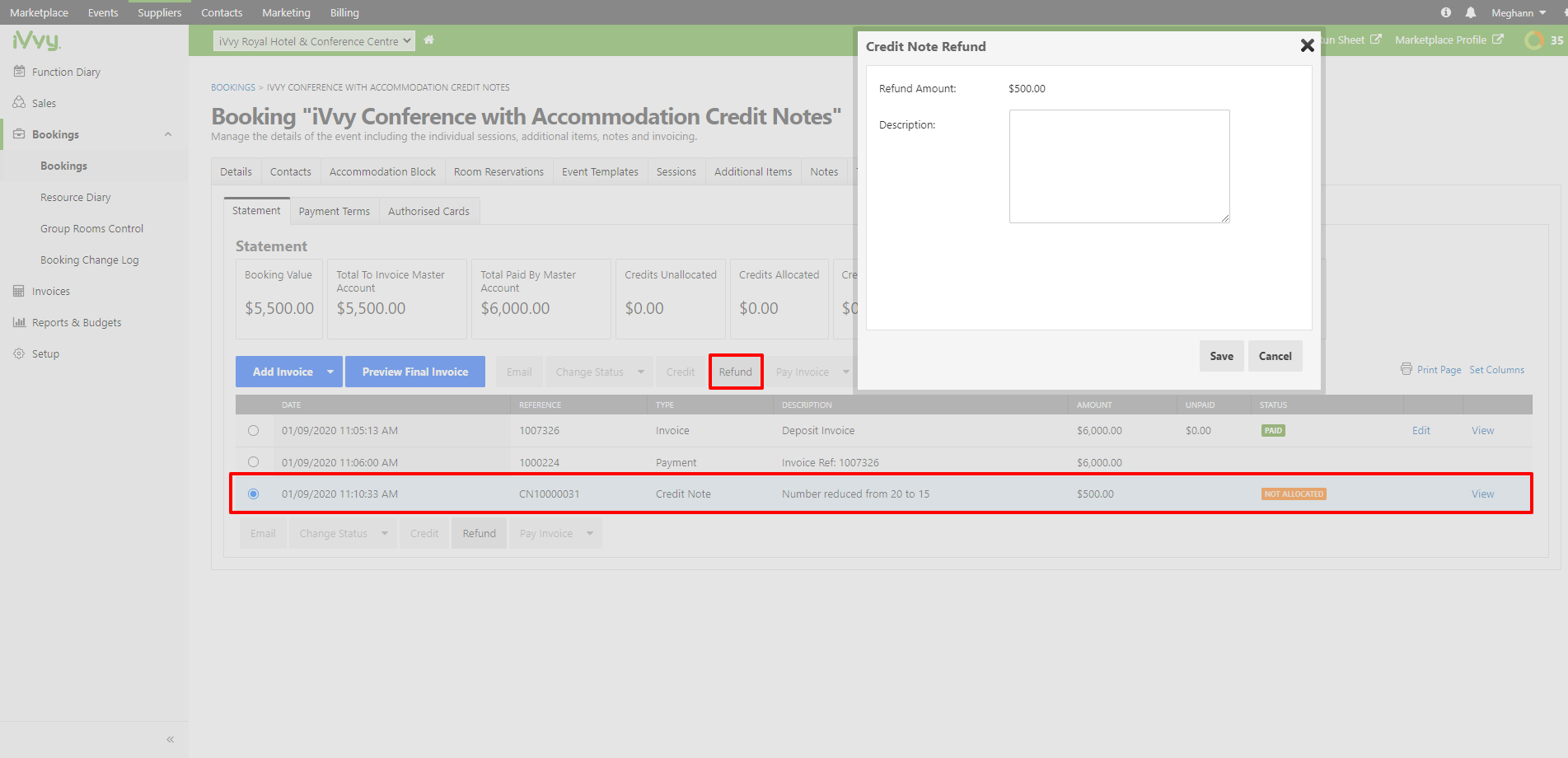
Task: Click the Function Diary calendar icon
Action: click(19, 72)
